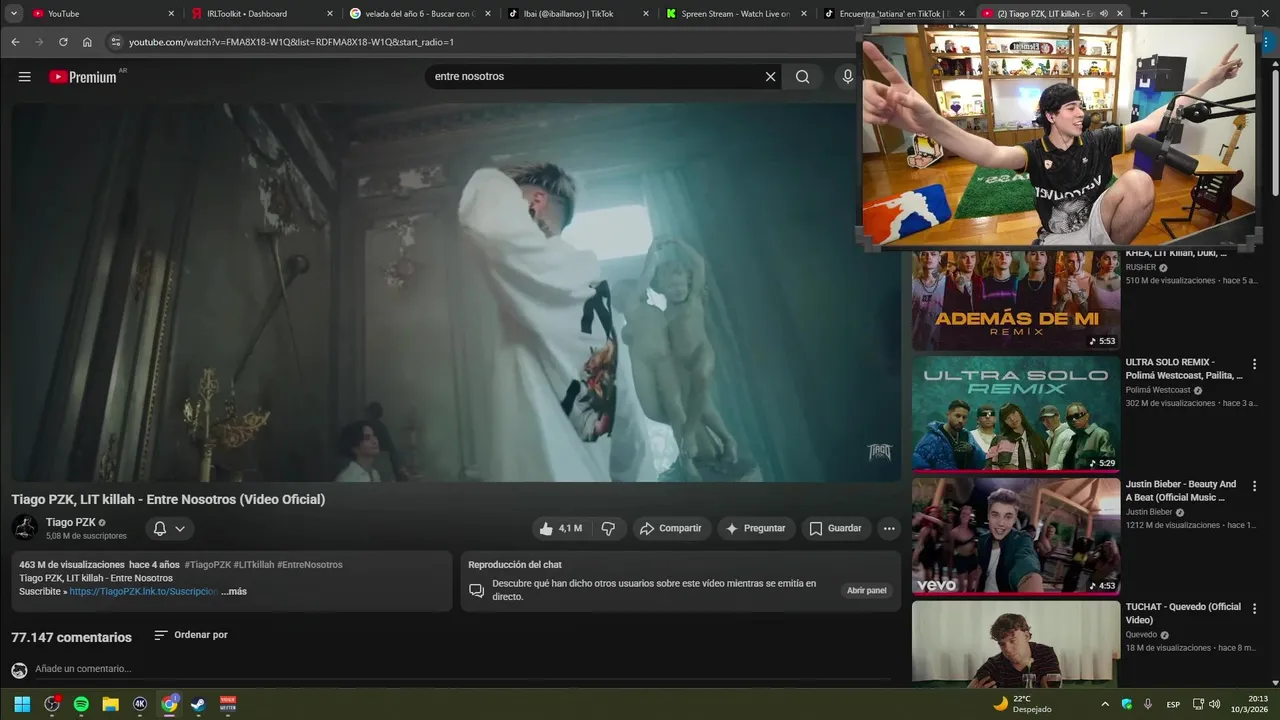Open options menu for TUCHAT - Quevedo
The width and height of the screenshot is (1280, 720).
[x=1254, y=609]
